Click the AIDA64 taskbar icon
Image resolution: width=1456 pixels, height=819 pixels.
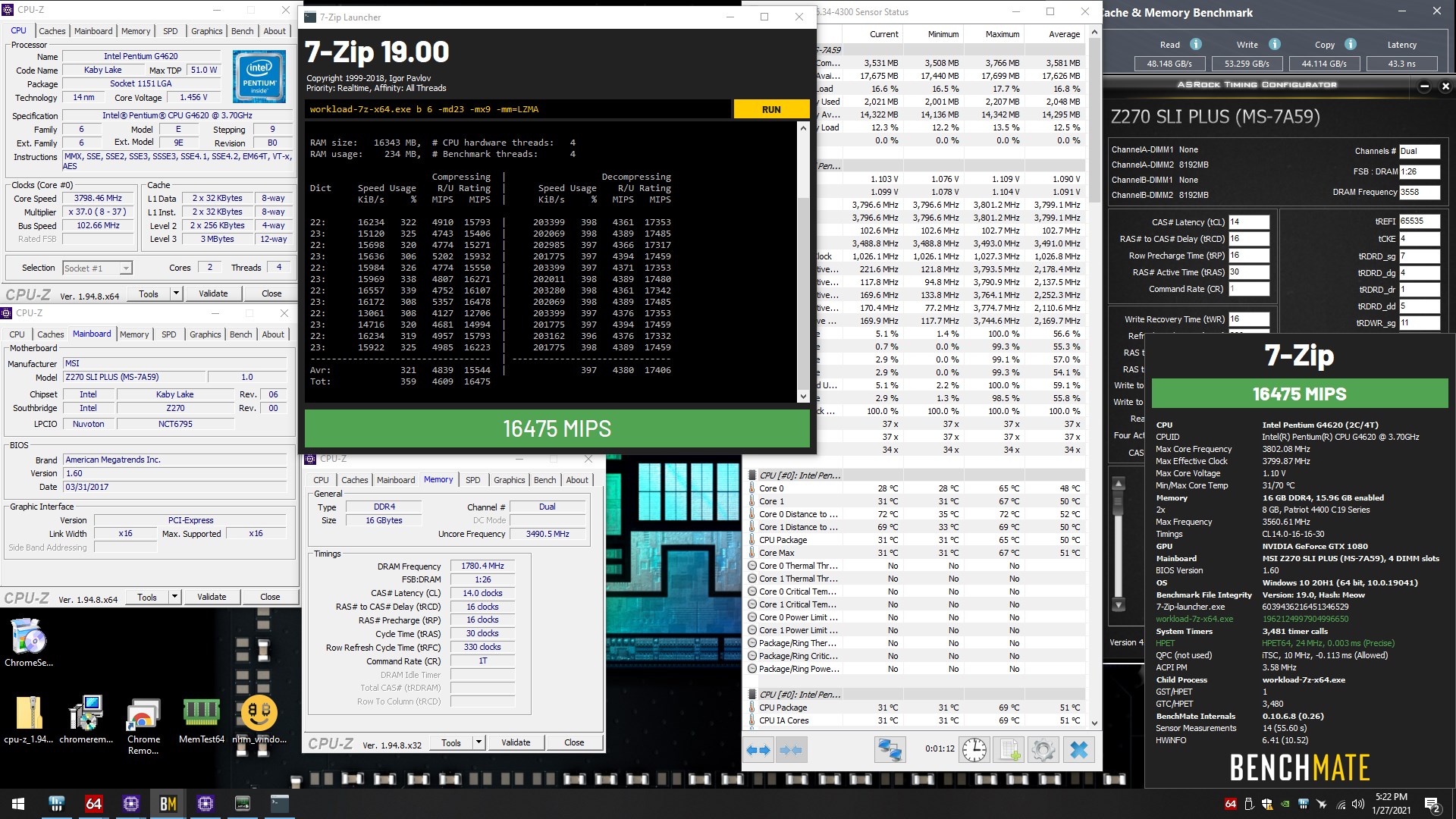[x=94, y=804]
